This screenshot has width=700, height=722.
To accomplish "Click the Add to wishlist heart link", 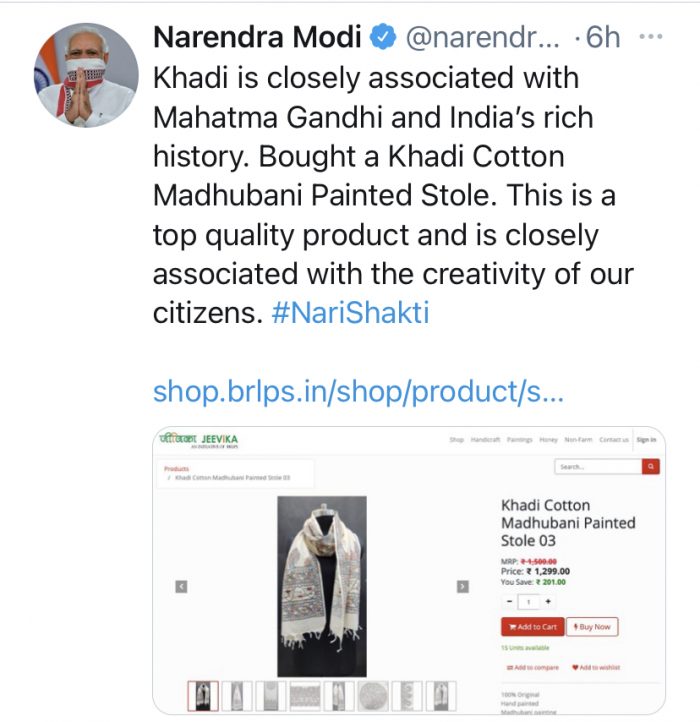I will 597,667.
